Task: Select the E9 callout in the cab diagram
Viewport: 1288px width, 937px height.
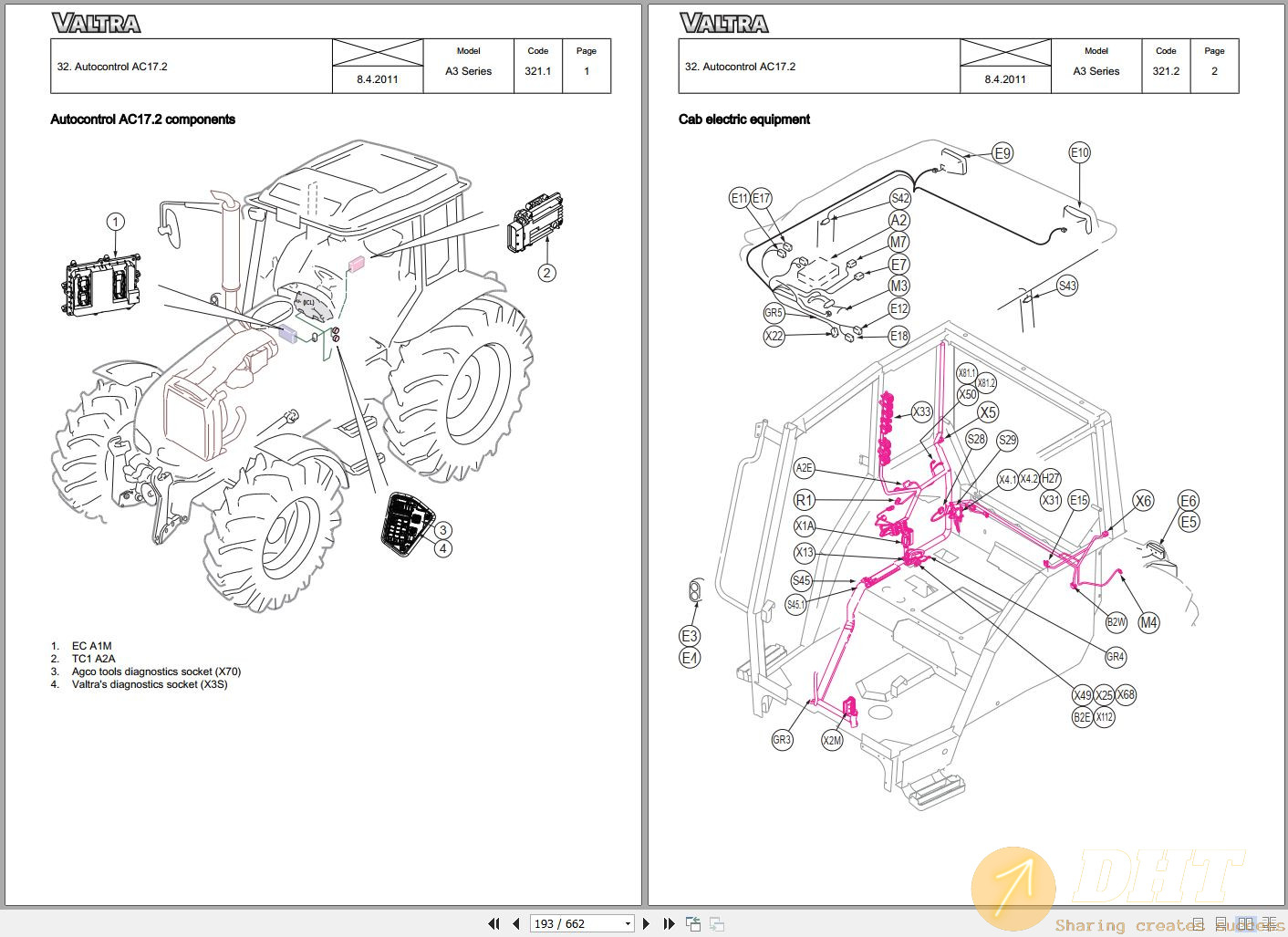Action: (x=1002, y=152)
